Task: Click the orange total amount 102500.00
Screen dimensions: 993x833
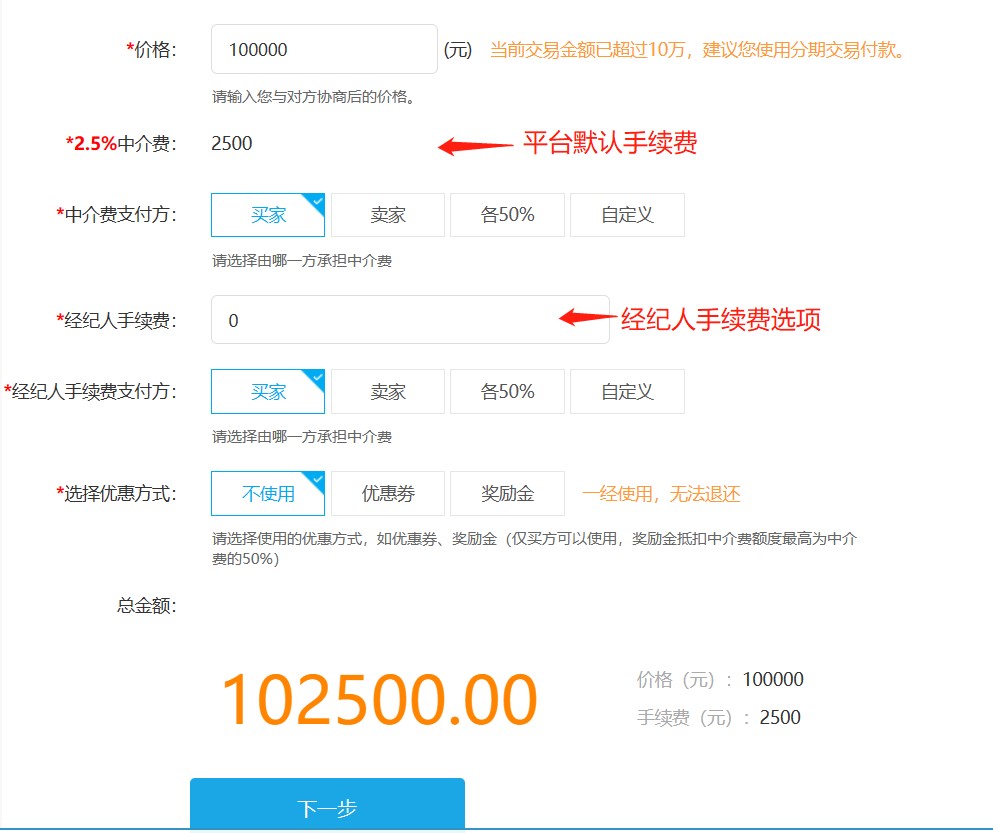Action: click(378, 700)
